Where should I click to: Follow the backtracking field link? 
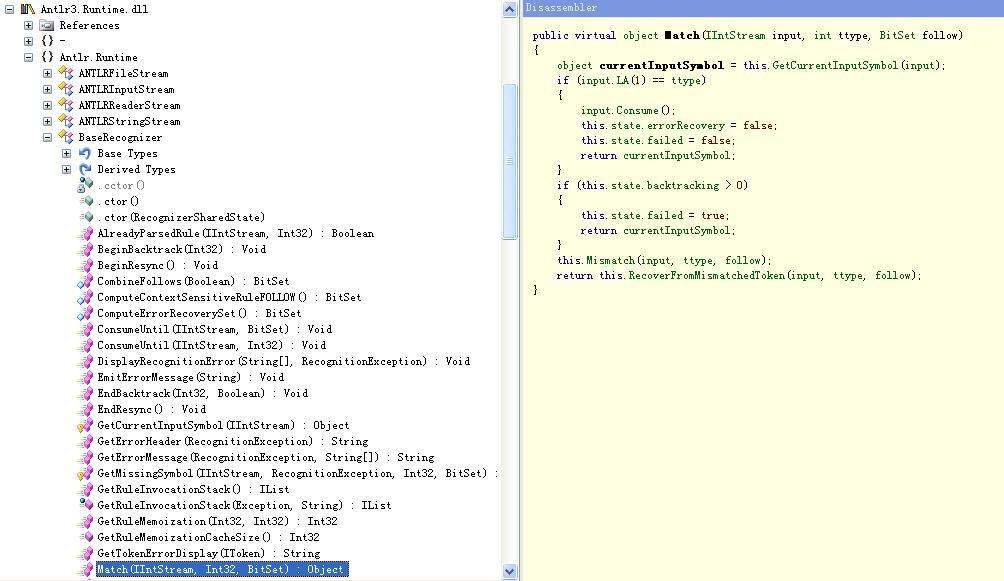[x=683, y=185]
